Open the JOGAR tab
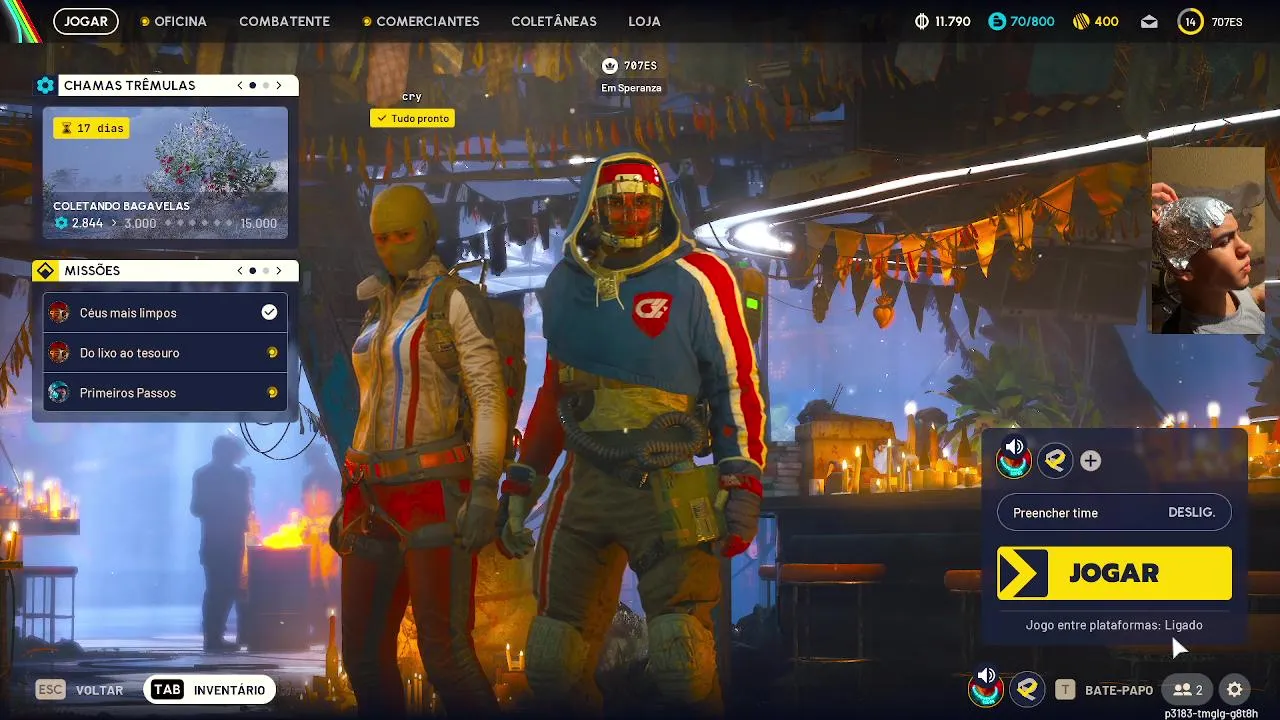 pos(86,21)
